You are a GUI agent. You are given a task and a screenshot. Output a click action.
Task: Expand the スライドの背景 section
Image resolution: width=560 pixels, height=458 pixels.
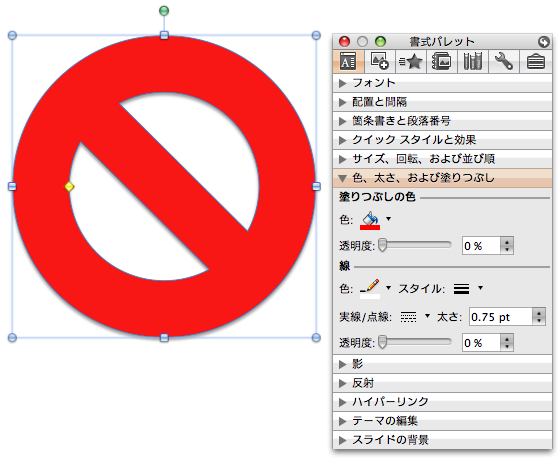(x=442, y=440)
